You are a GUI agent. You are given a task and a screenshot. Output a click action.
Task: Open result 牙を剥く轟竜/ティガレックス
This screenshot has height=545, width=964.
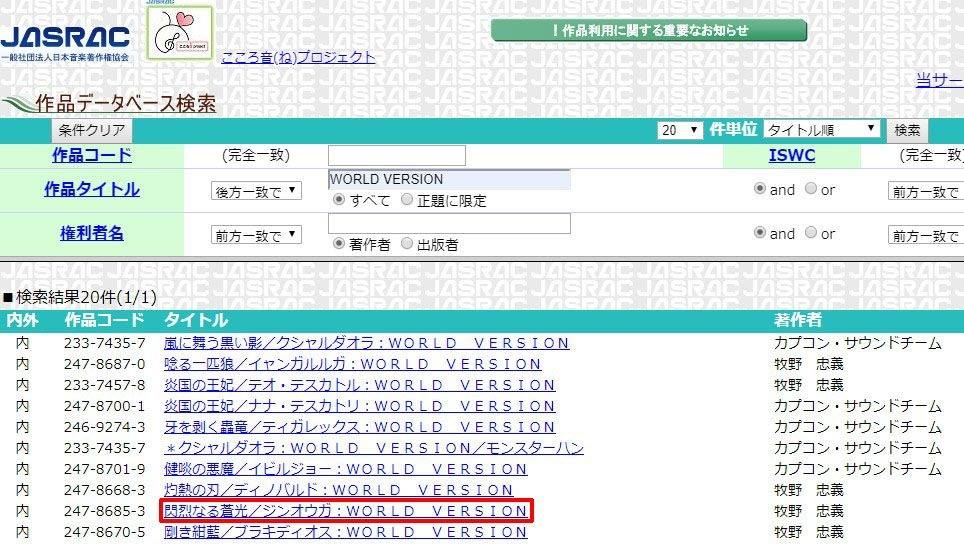coord(360,427)
